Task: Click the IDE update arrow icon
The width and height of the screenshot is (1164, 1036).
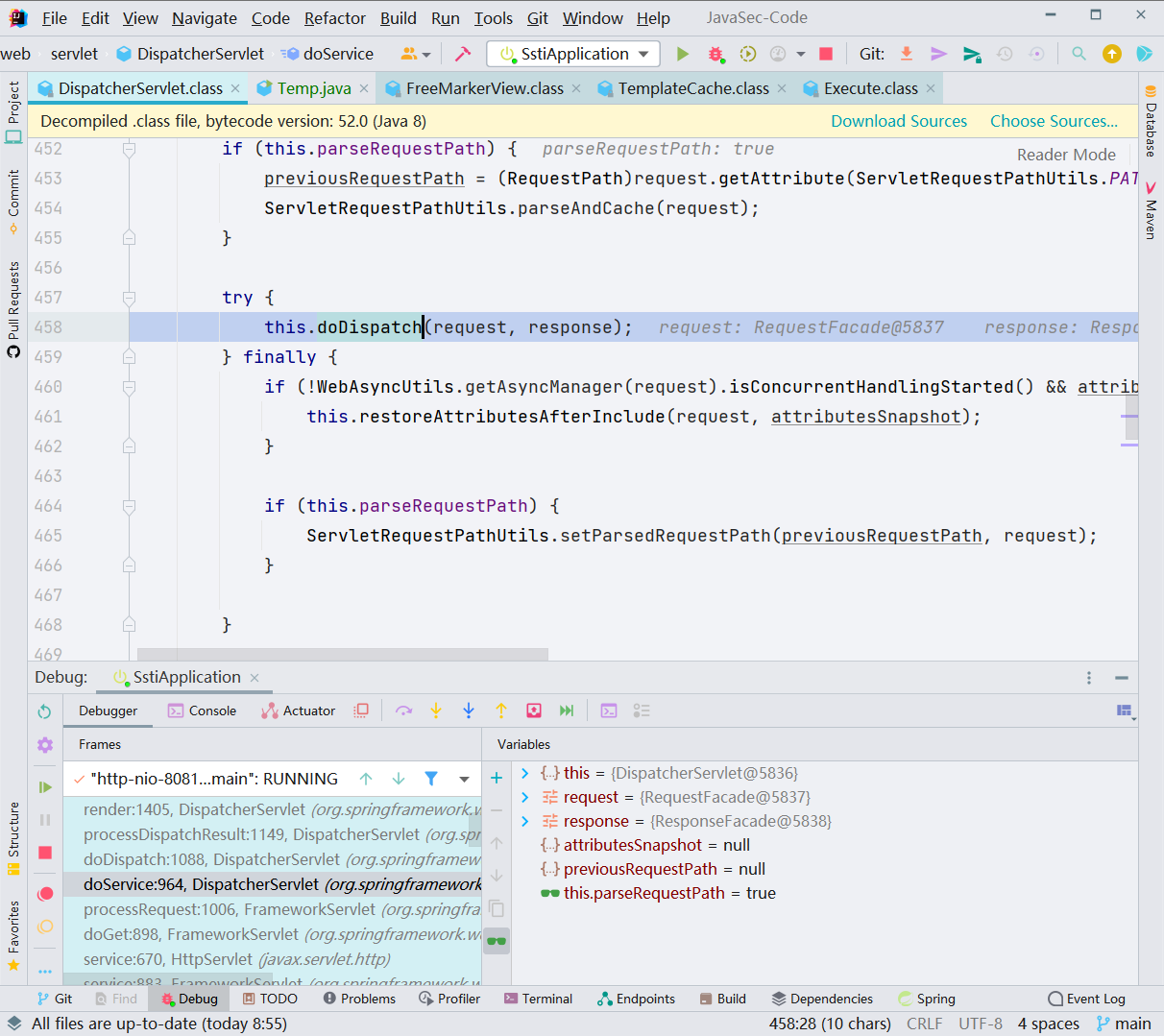Action: 1111,54
